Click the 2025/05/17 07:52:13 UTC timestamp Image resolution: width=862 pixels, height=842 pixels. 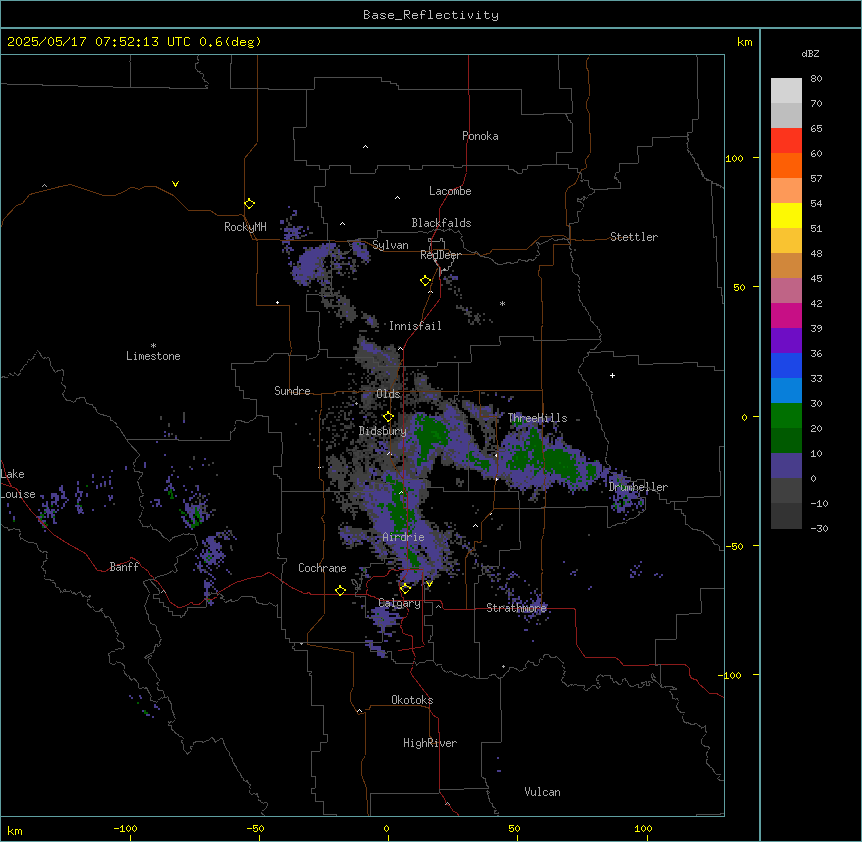(98, 42)
